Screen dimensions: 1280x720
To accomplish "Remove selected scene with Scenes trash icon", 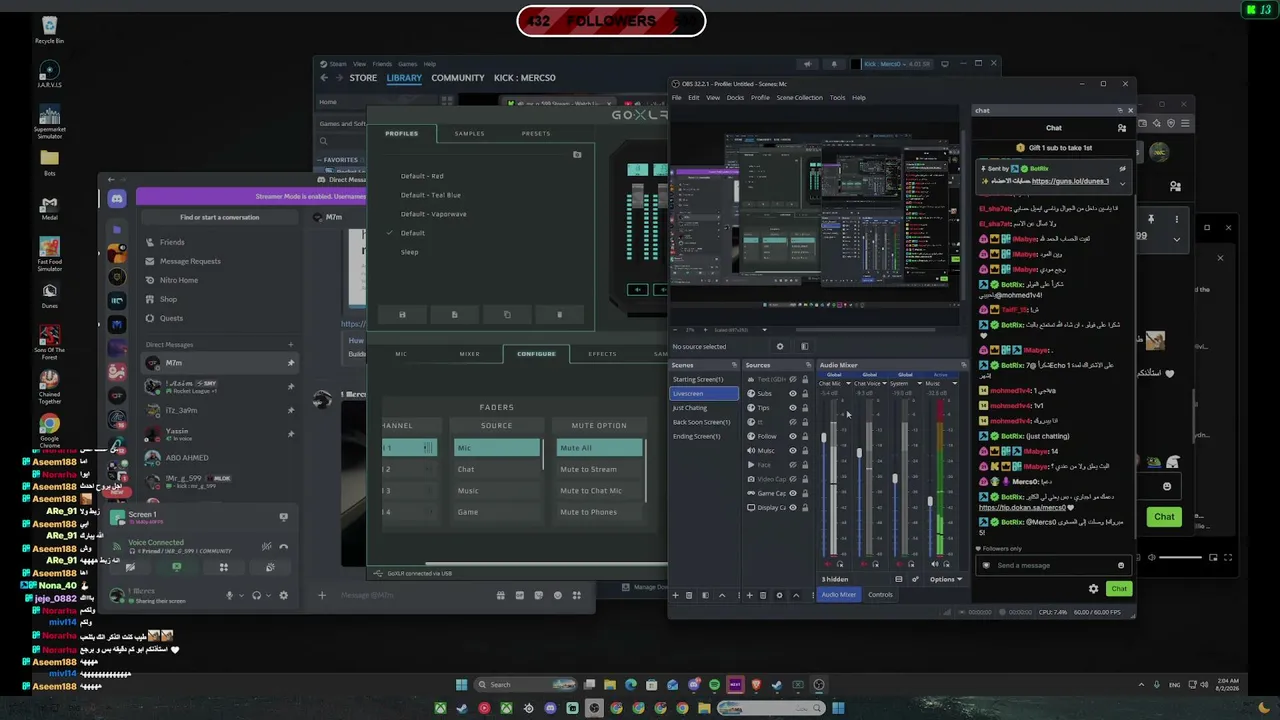I will (689, 595).
